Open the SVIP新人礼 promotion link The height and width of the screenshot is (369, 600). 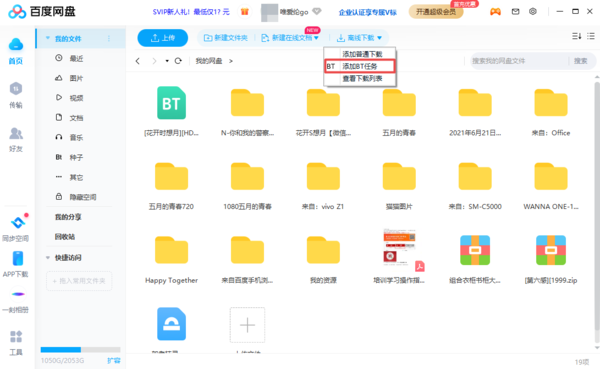click(191, 12)
